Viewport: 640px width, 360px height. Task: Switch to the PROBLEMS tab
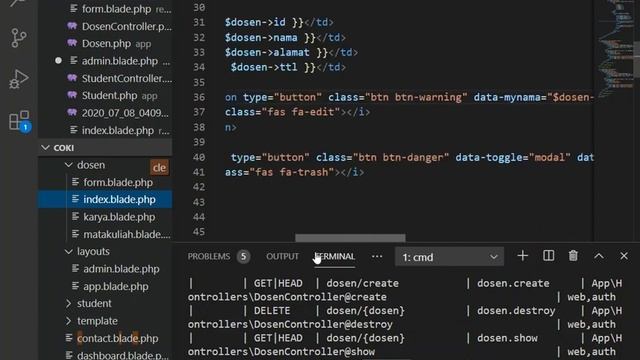coord(209,257)
